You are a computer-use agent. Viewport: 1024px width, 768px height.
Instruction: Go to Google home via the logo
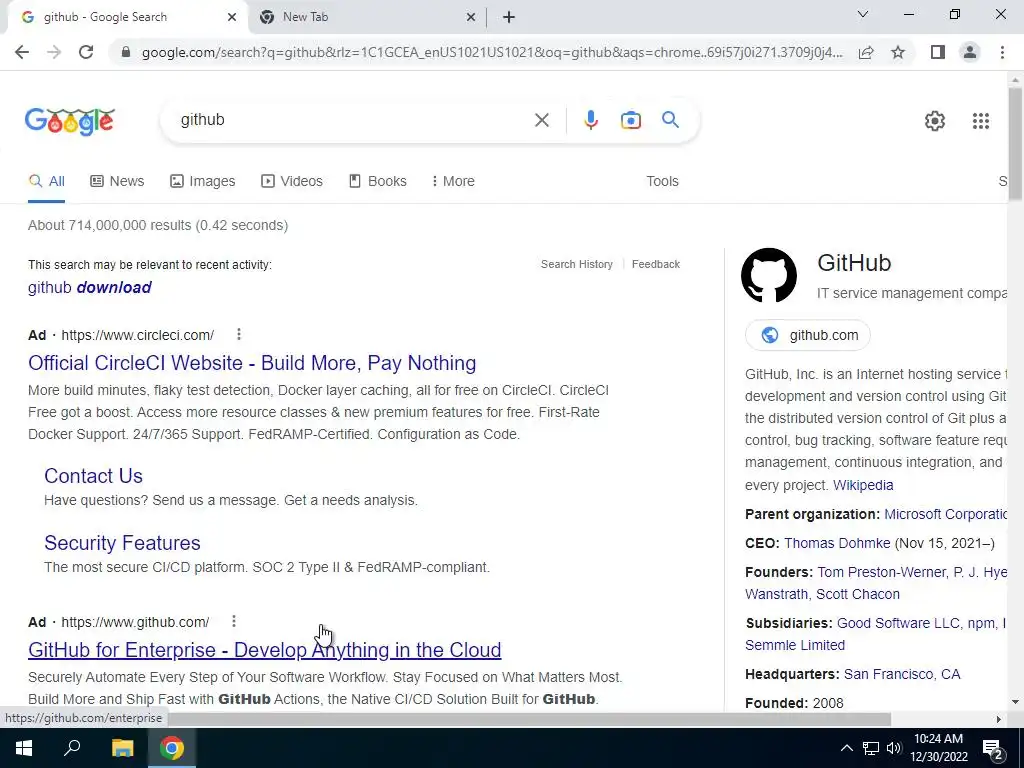[x=70, y=121]
